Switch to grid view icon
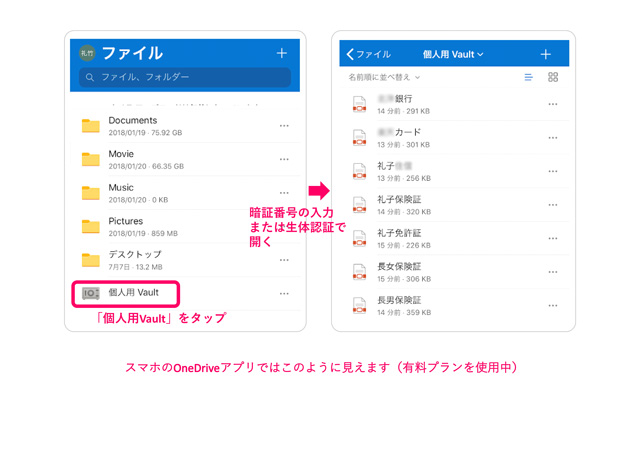The height and width of the screenshot is (452, 640). click(553, 77)
